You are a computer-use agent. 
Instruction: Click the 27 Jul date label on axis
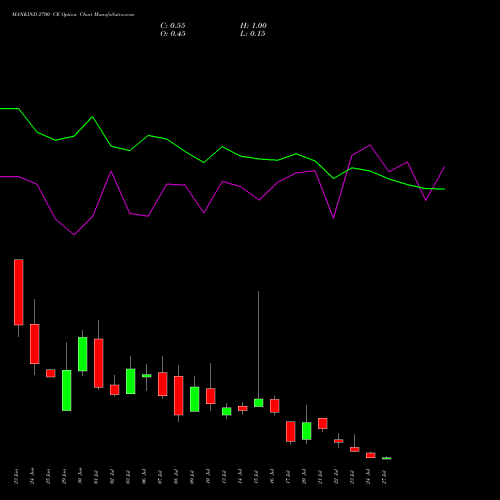384,477
